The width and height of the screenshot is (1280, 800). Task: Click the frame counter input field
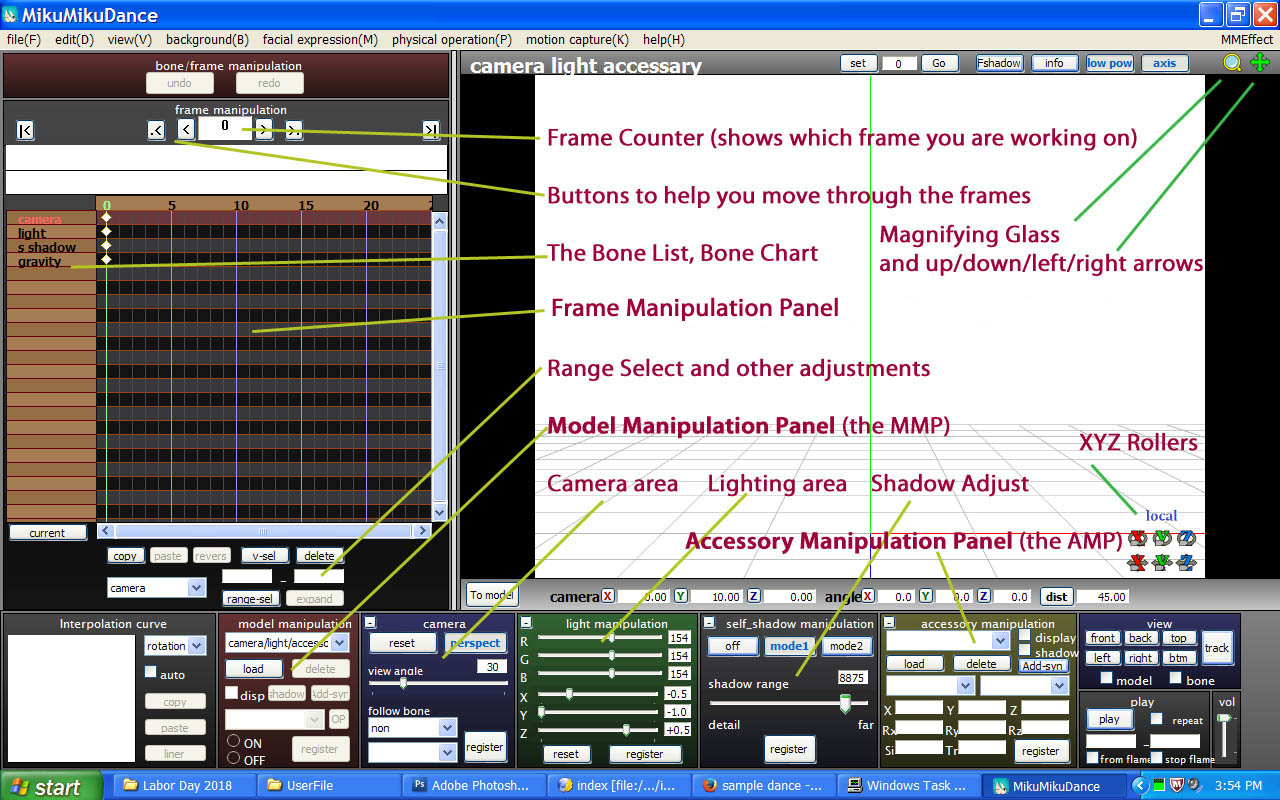click(x=224, y=127)
